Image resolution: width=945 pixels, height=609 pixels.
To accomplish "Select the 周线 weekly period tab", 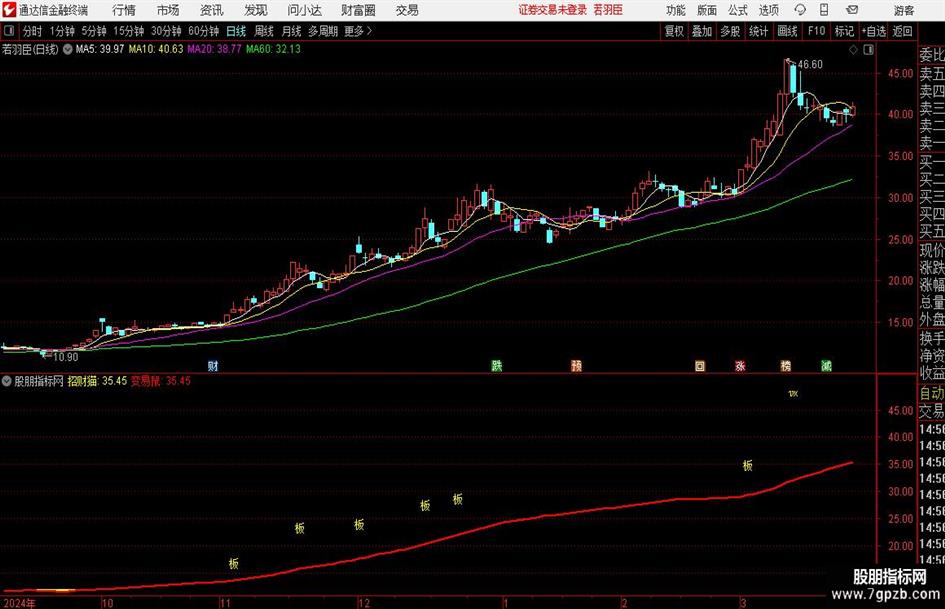I will pyautogui.click(x=264, y=31).
